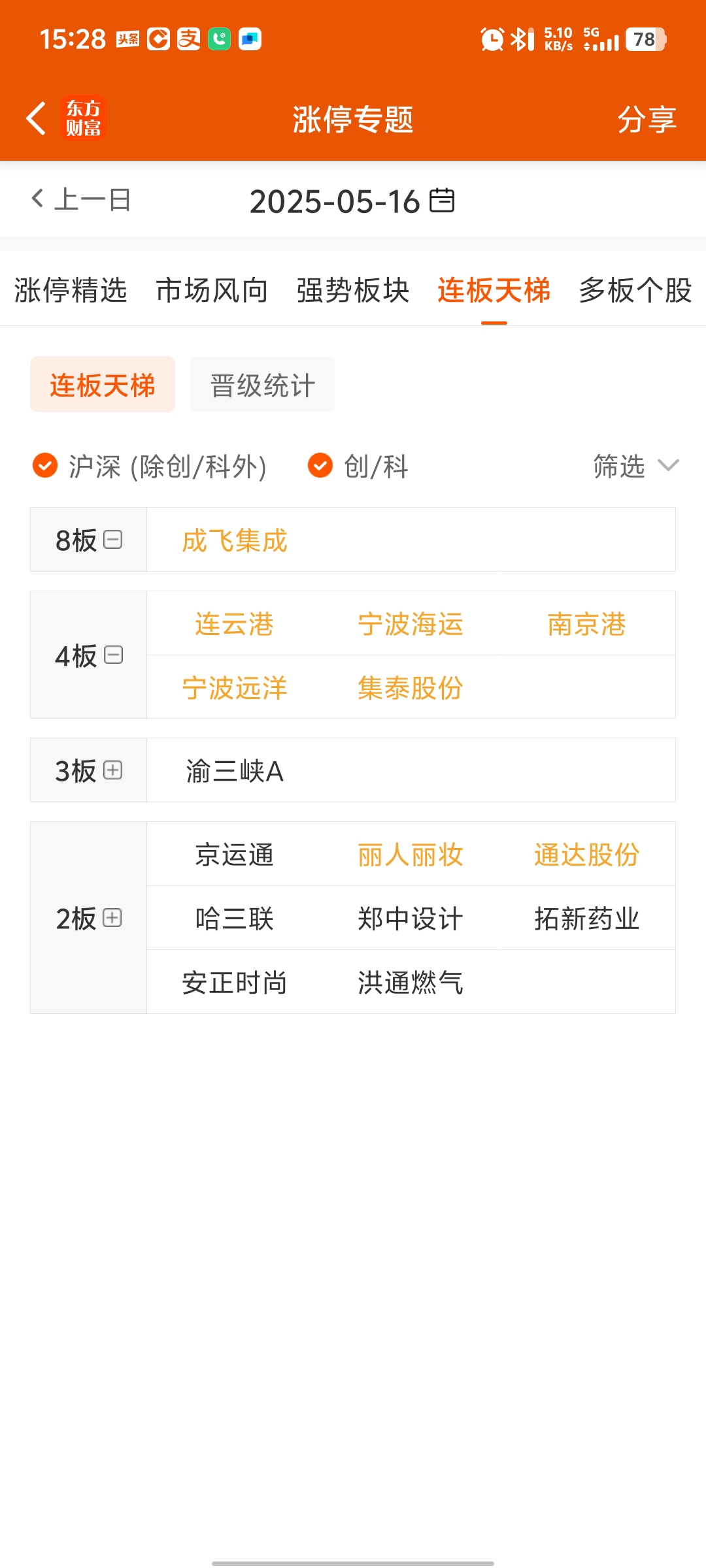
Task: Switch to the 强势板块 tab
Action: [x=353, y=290]
